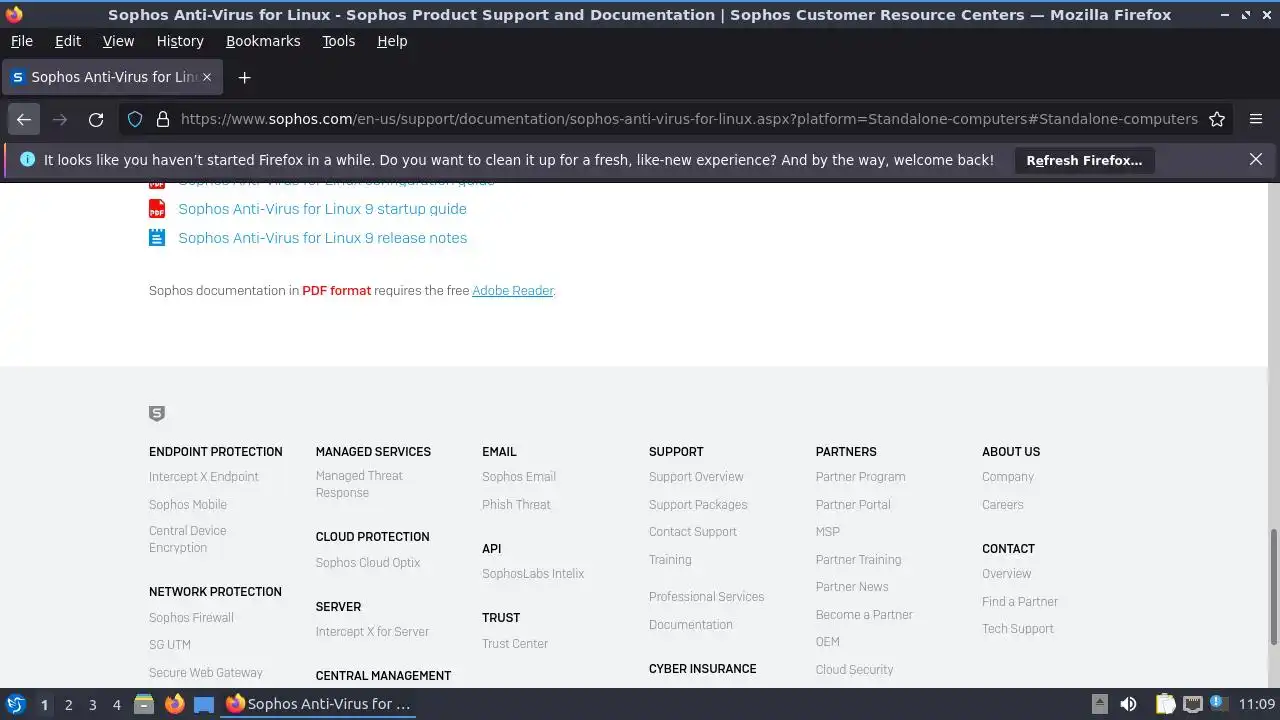The height and width of the screenshot is (720, 1280).
Task: Follow the Adobe Reader link
Action: click(512, 291)
